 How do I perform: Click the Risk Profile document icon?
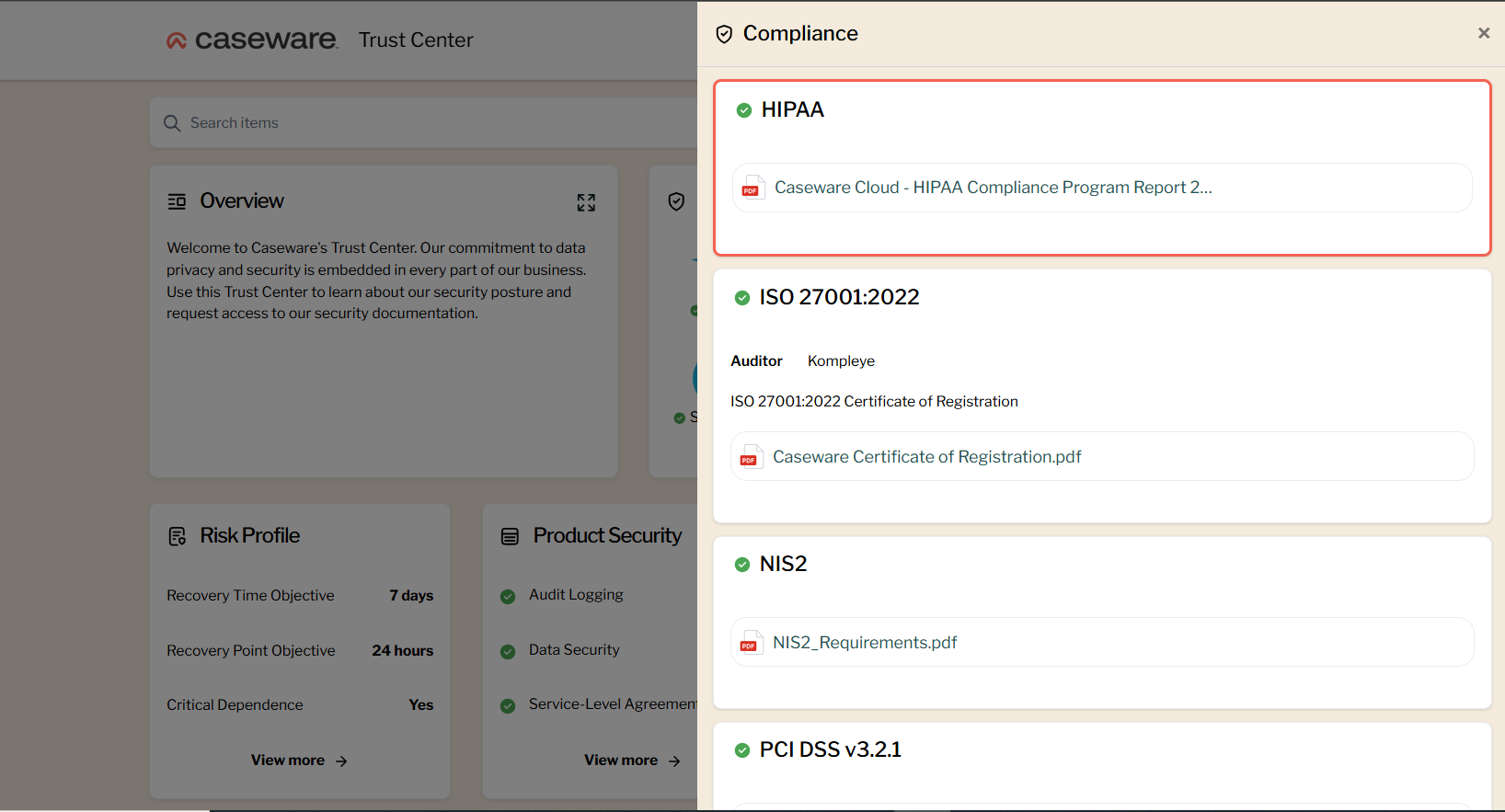click(x=177, y=536)
